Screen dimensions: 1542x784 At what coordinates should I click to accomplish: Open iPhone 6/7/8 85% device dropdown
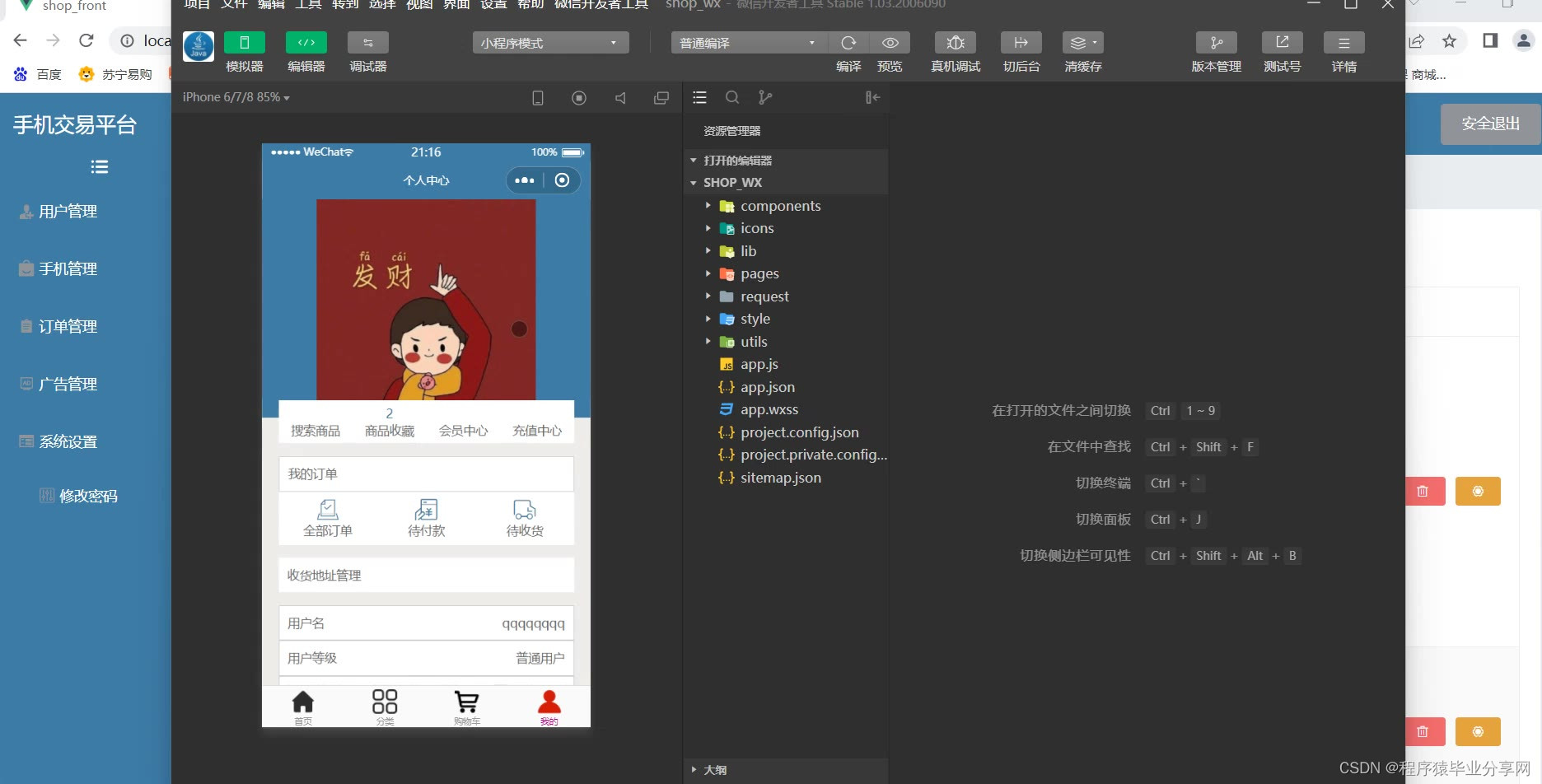pyautogui.click(x=236, y=97)
